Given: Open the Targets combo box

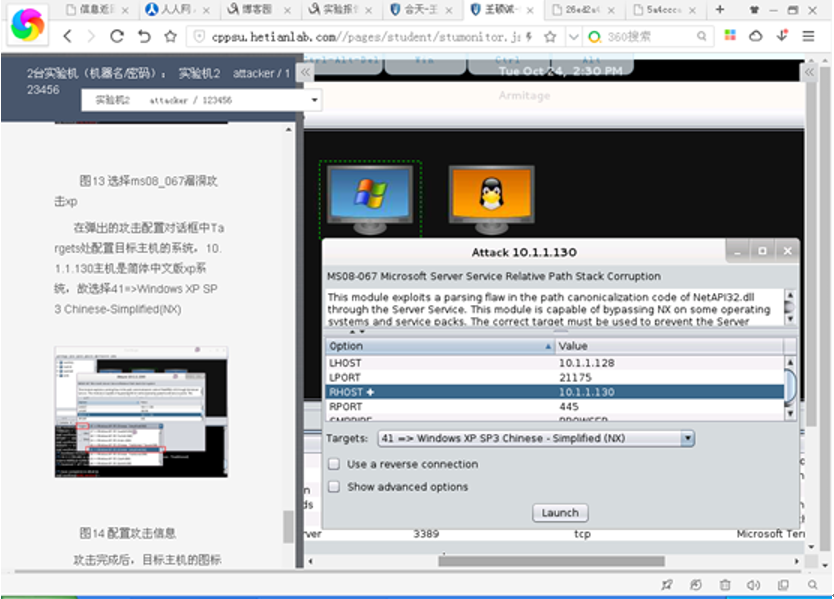Looking at the screenshot, I should (536, 438).
